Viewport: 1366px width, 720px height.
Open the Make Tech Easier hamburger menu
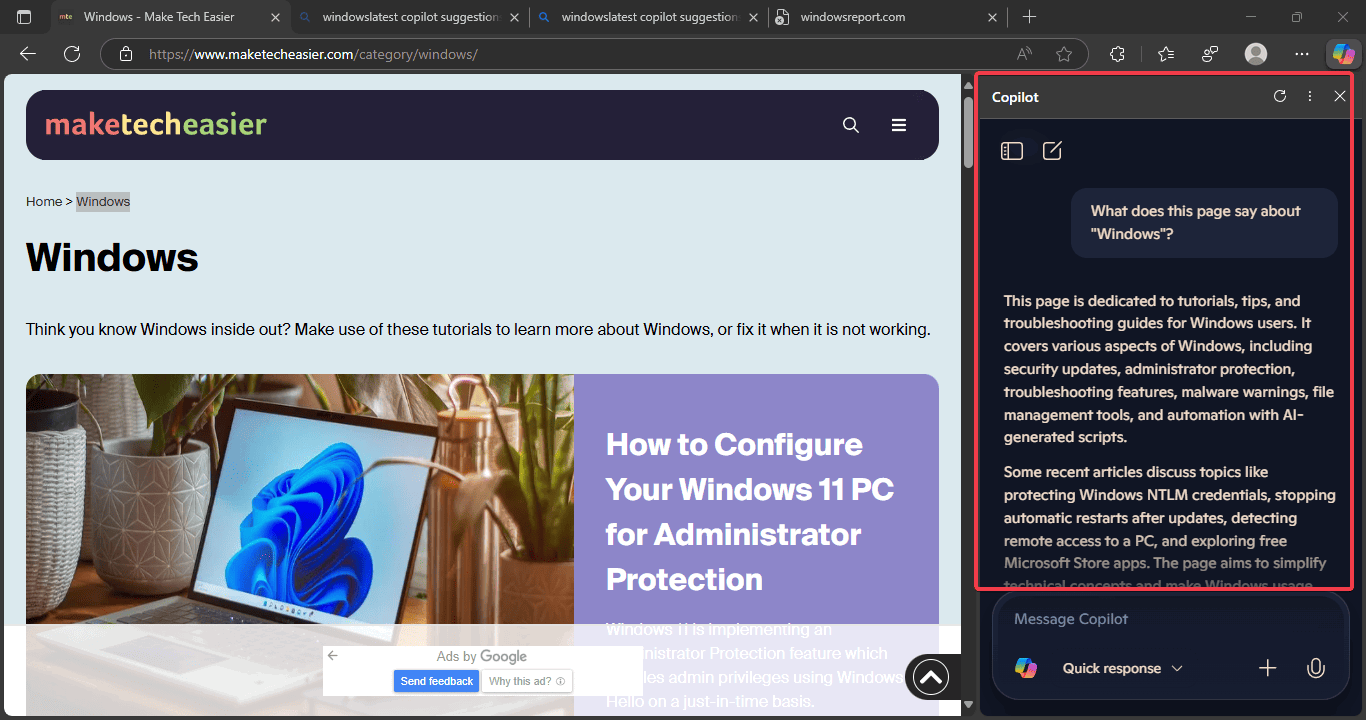pyautogui.click(x=899, y=125)
